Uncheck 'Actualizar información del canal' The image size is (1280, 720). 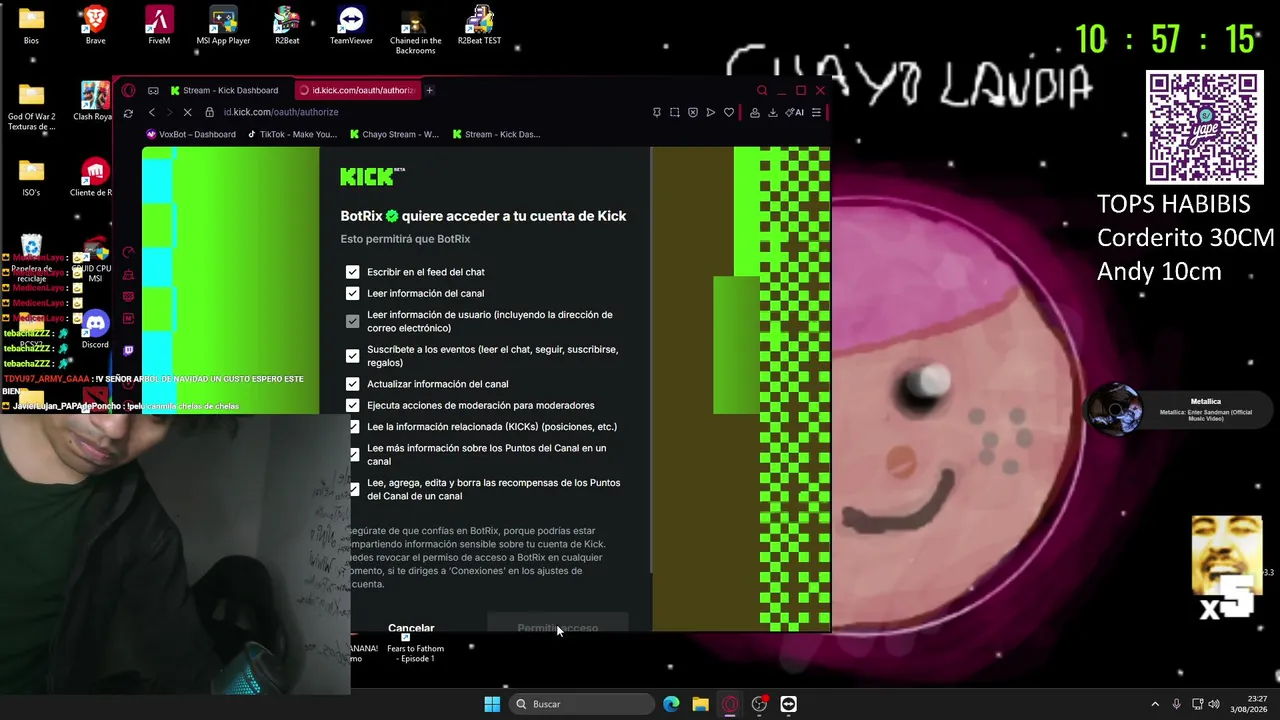(x=352, y=384)
